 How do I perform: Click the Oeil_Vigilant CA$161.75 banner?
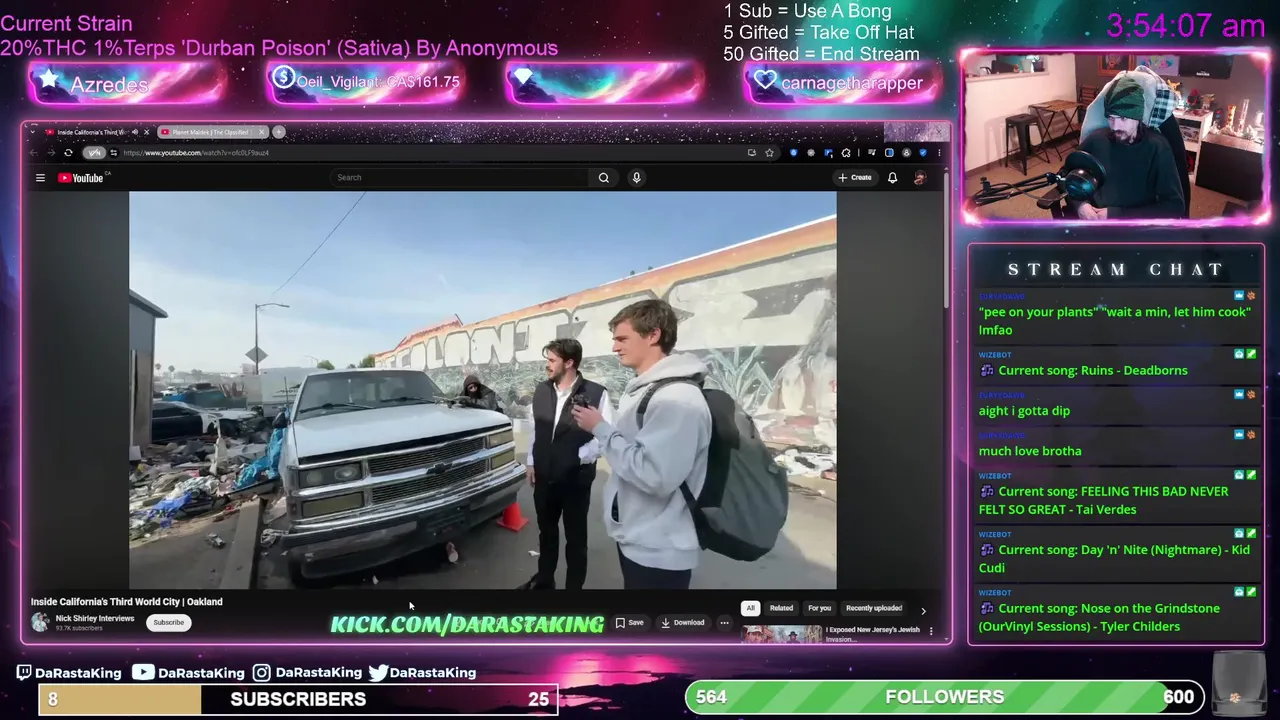367,83
